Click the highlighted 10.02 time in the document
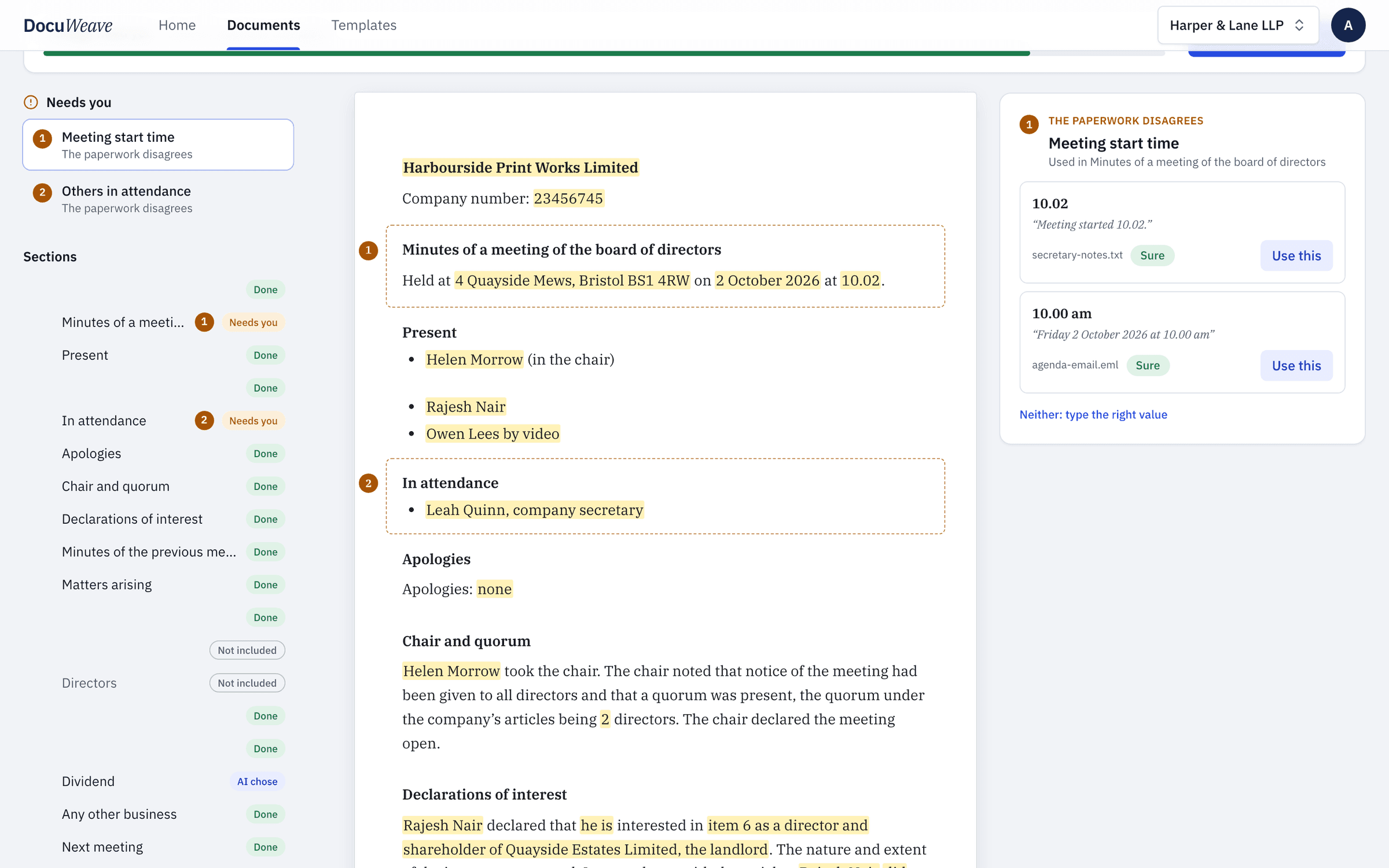Viewport: 1389px width, 868px height. pyautogui.click(x=860, y=280)
